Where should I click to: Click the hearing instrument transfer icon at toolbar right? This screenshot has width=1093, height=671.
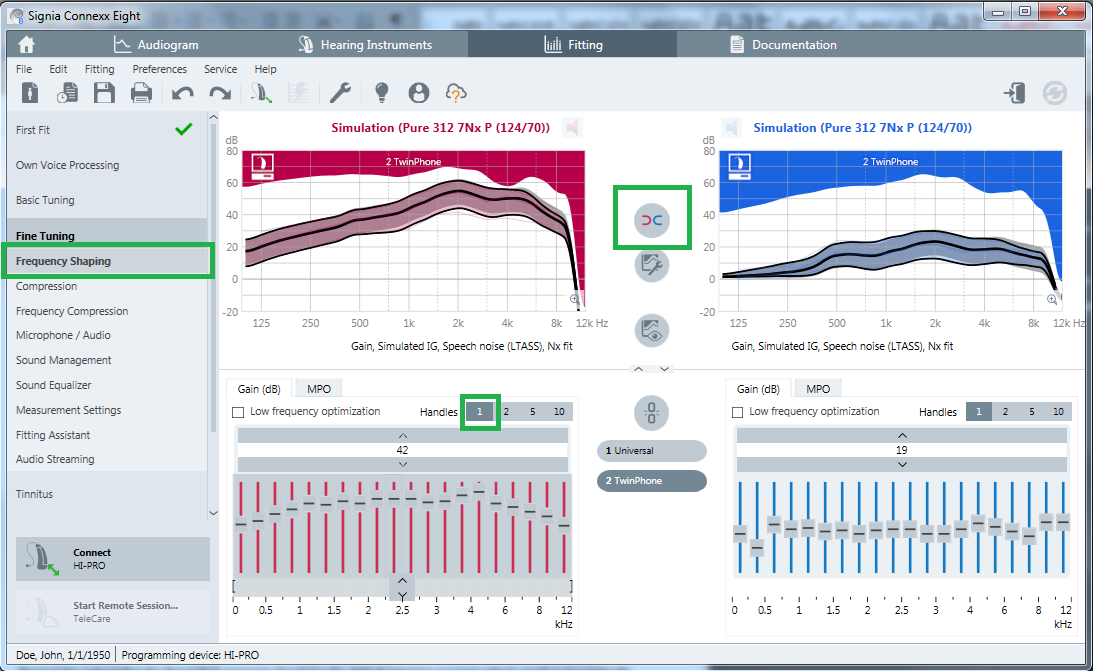1014,93
